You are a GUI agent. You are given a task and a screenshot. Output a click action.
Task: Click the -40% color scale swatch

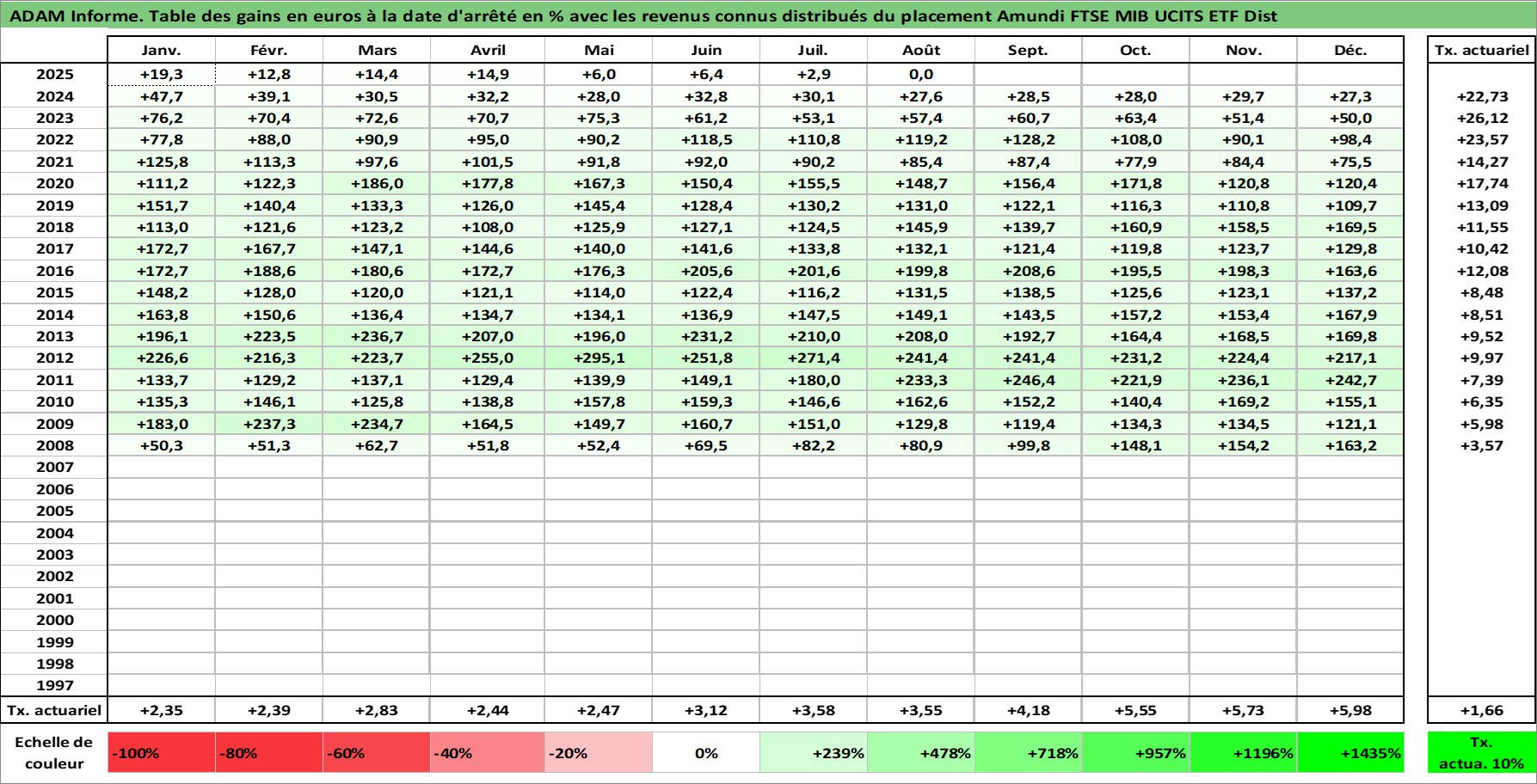pos(488,753)
